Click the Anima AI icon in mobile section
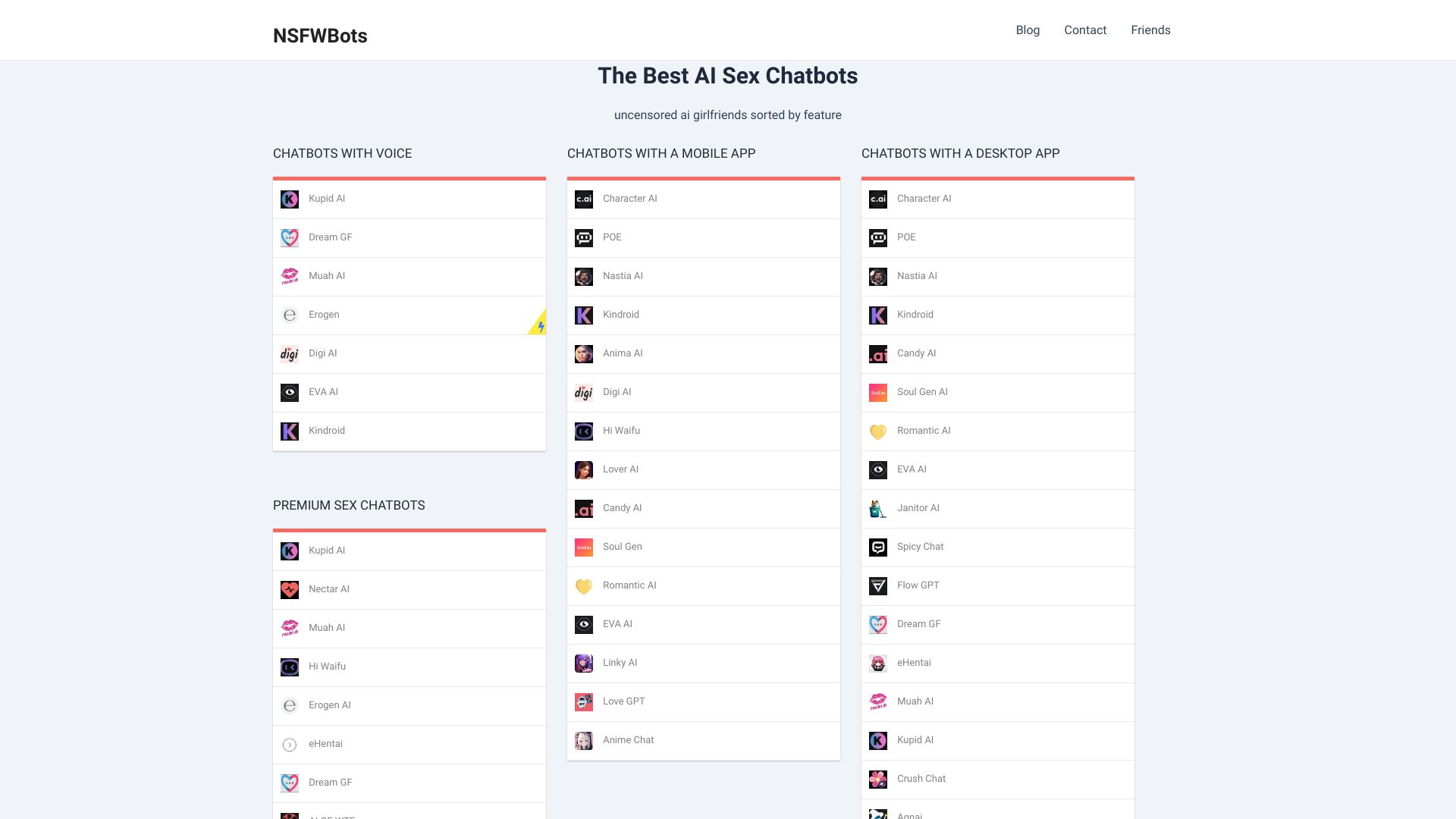 [583, 353]
